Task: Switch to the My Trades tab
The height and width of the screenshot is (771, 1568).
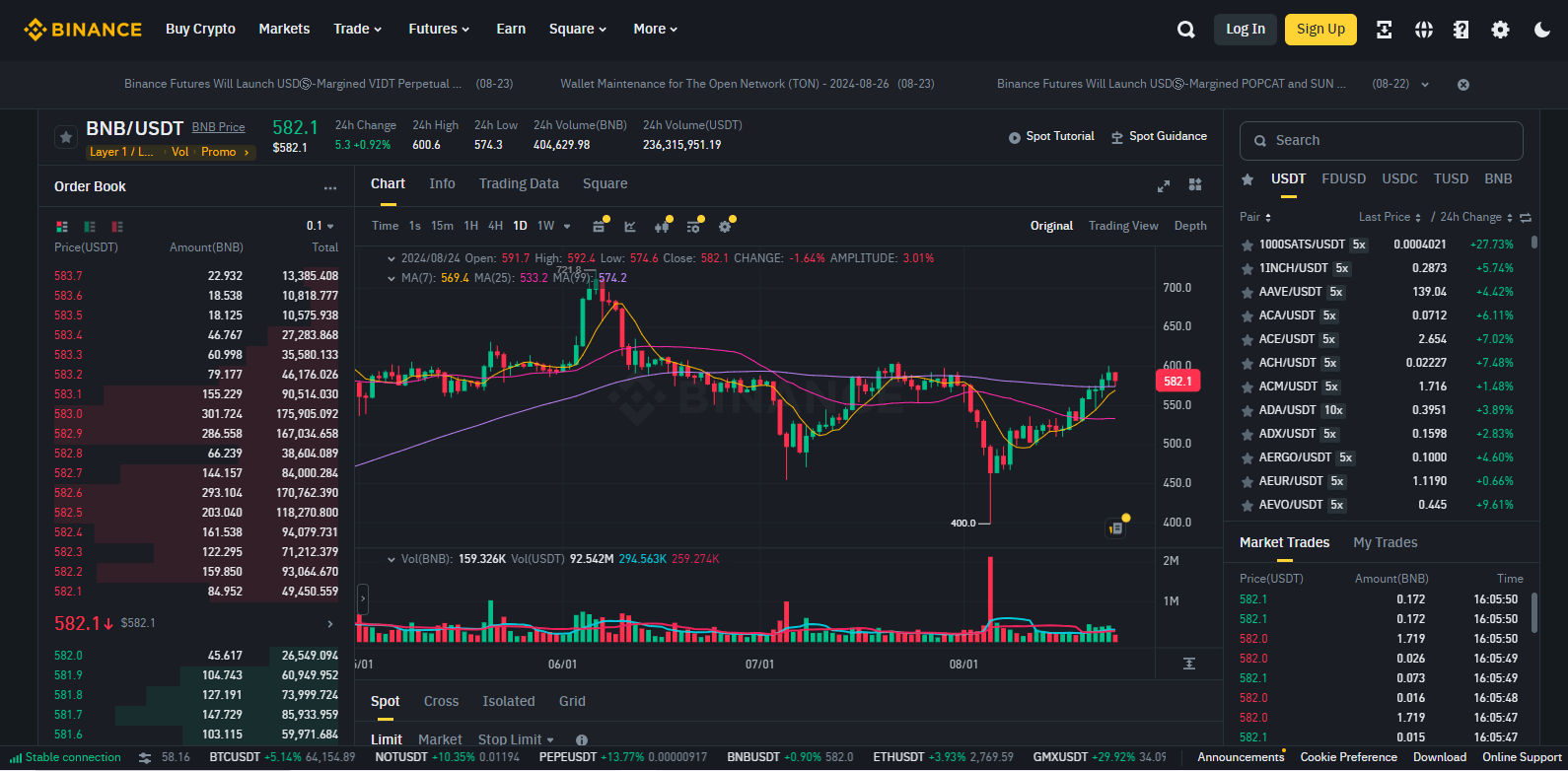Action: tap(1385, 543)
